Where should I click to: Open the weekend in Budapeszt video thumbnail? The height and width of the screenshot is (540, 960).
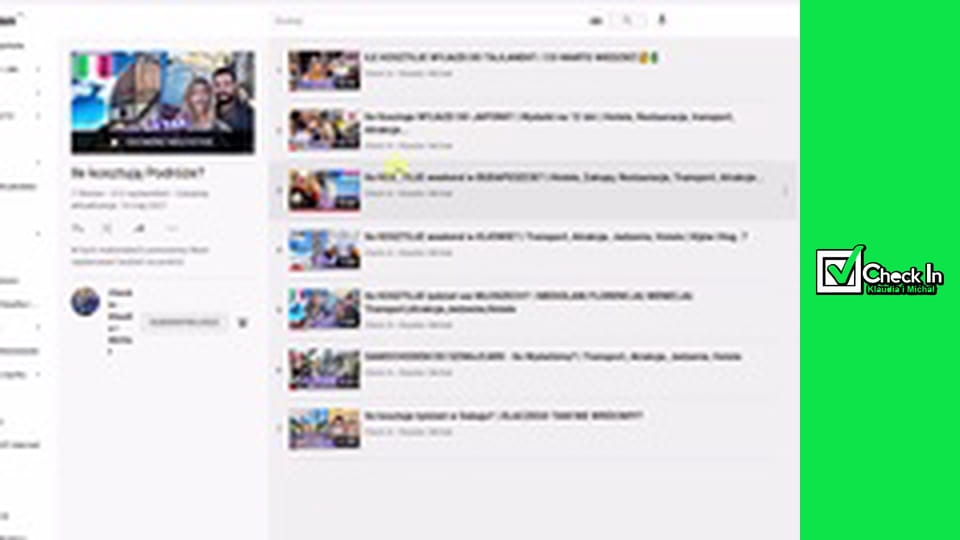click(323, 190)
